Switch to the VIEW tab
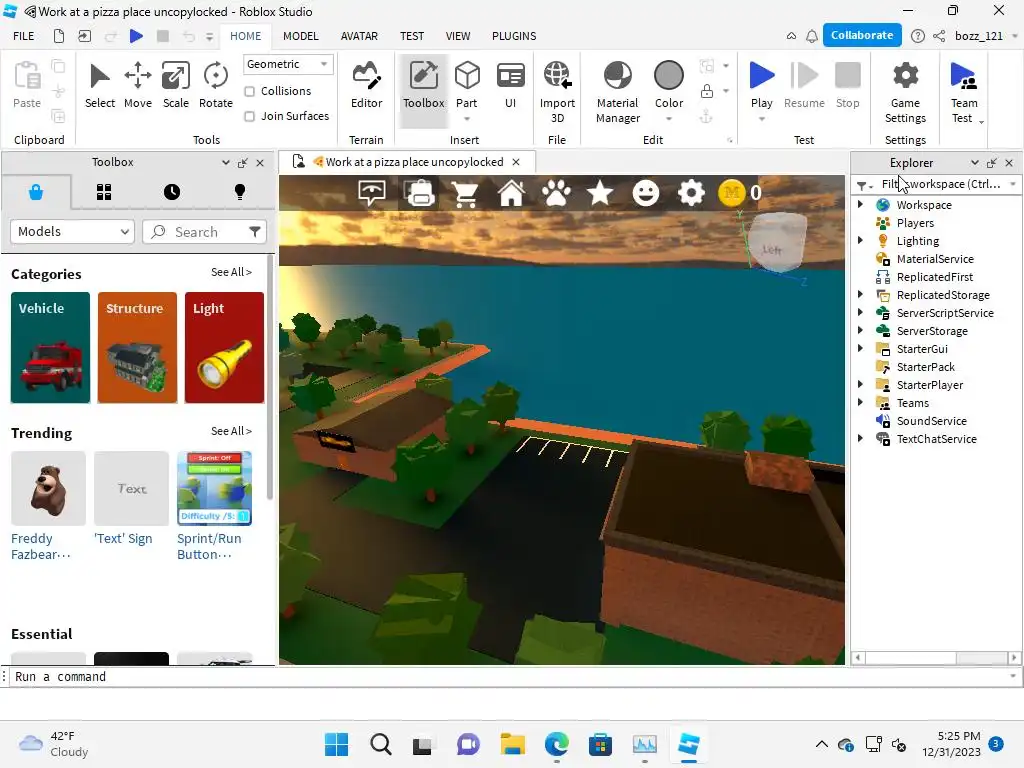 coord(458,36)
